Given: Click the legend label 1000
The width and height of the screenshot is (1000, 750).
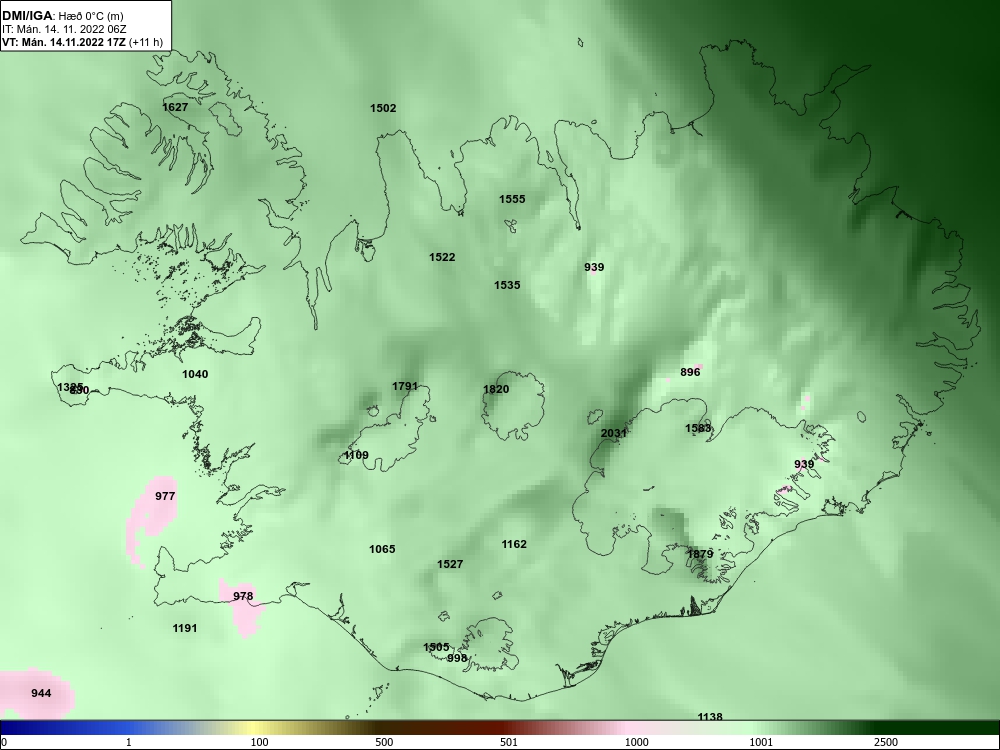Looking at the screenshot, I should pos(636,742).
